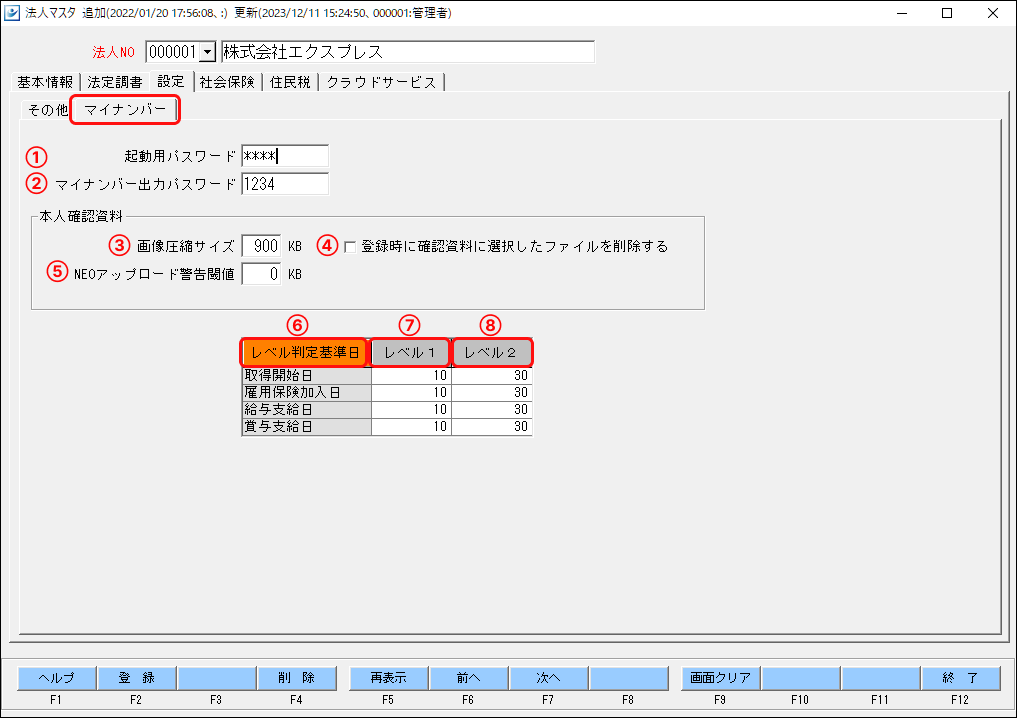Image resolution: width=1017 pixels, height=718 pixels.
Task: Click the レベル1 cell for 雇用保険加入日
Action: pyautogui.click(x=411, y=392)
